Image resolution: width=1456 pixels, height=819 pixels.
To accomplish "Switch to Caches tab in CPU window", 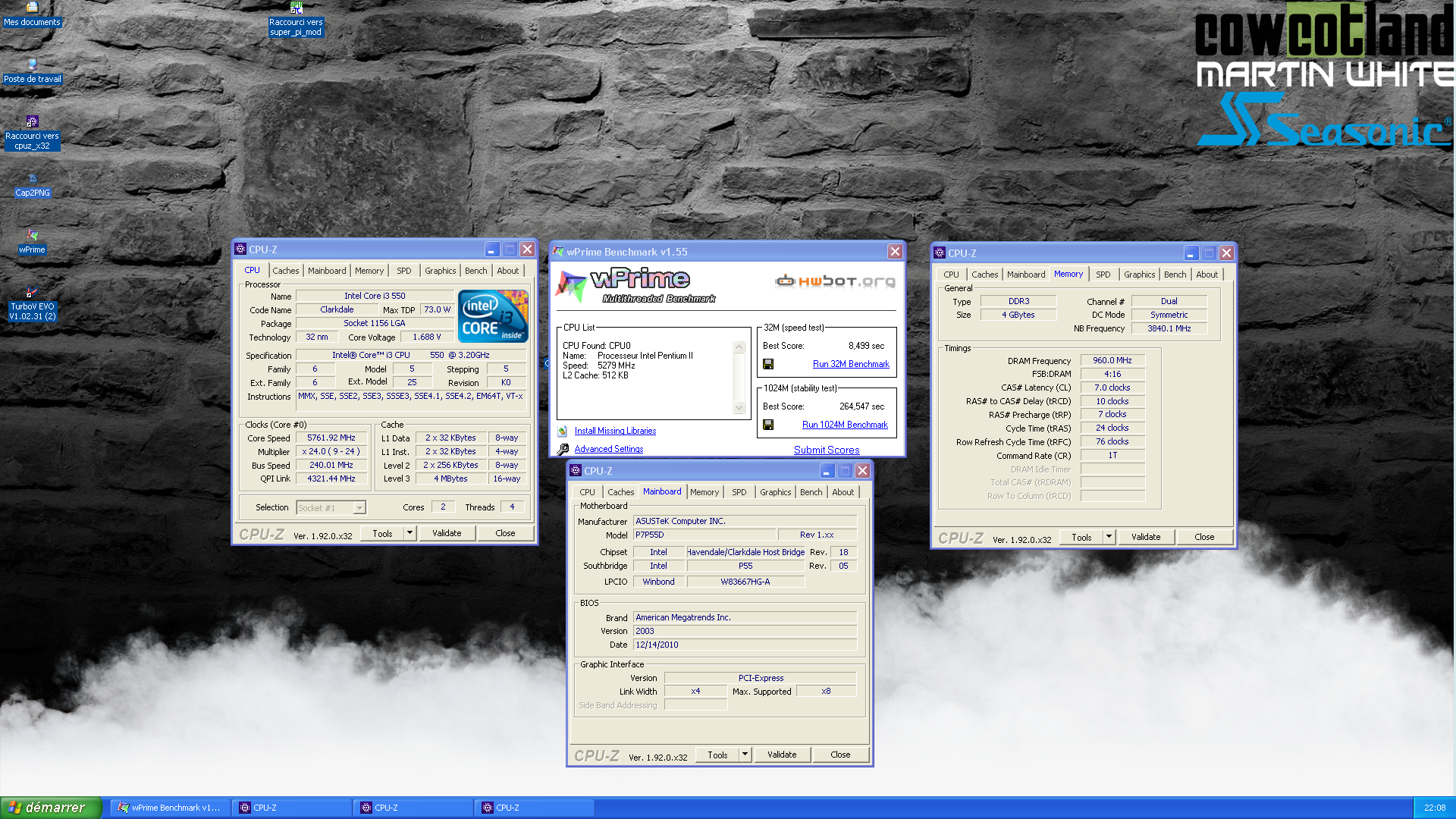I will pyautogui.click(x=286, y=271).
